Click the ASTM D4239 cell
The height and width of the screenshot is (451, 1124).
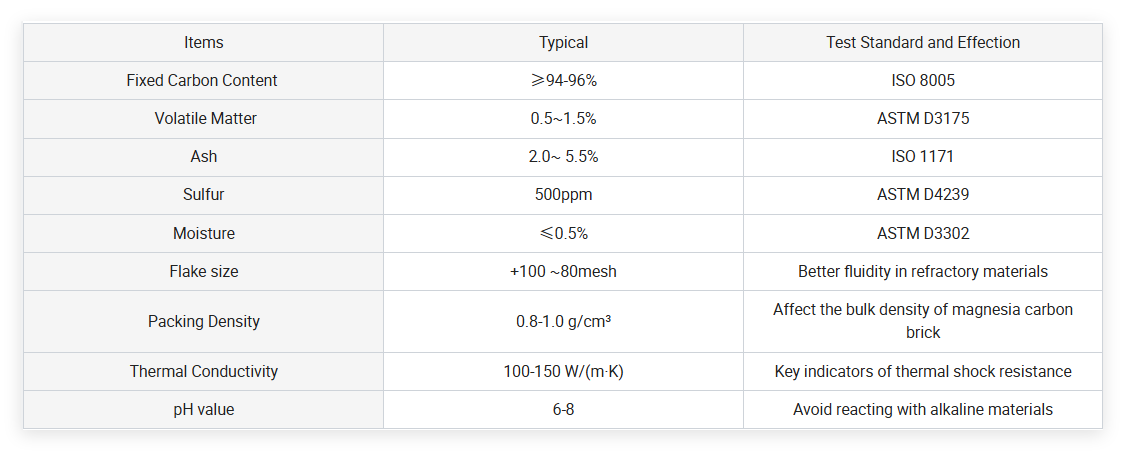[x=922, y=195]
